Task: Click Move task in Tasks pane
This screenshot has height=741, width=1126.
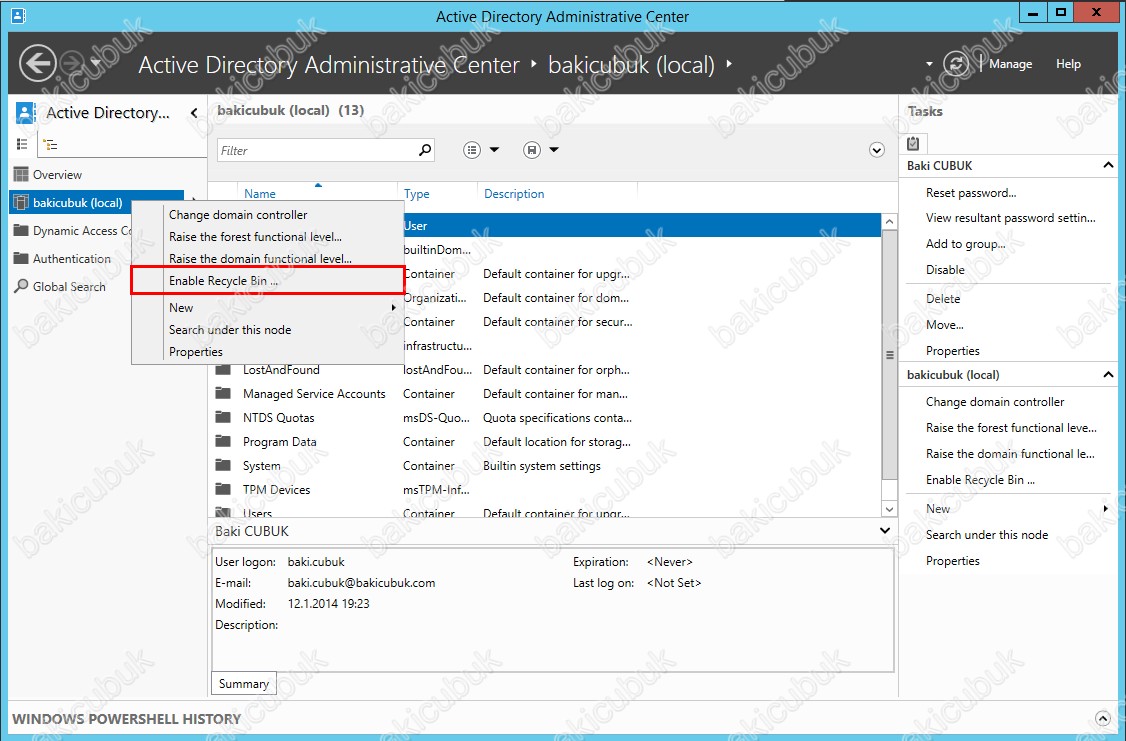Action: tap(944, 325)
